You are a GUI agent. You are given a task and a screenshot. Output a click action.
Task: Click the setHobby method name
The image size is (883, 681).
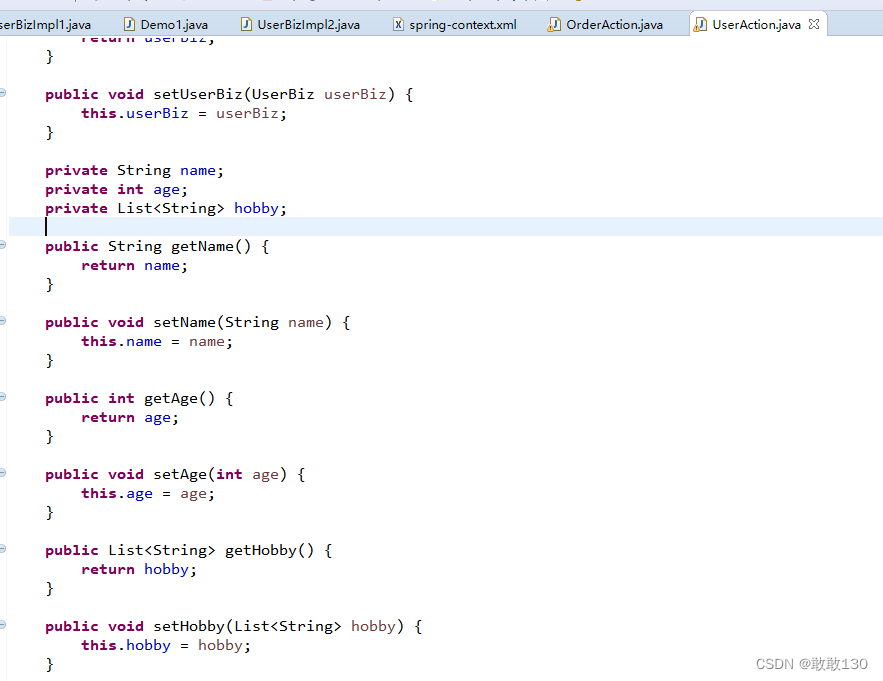tap(189, 626)
